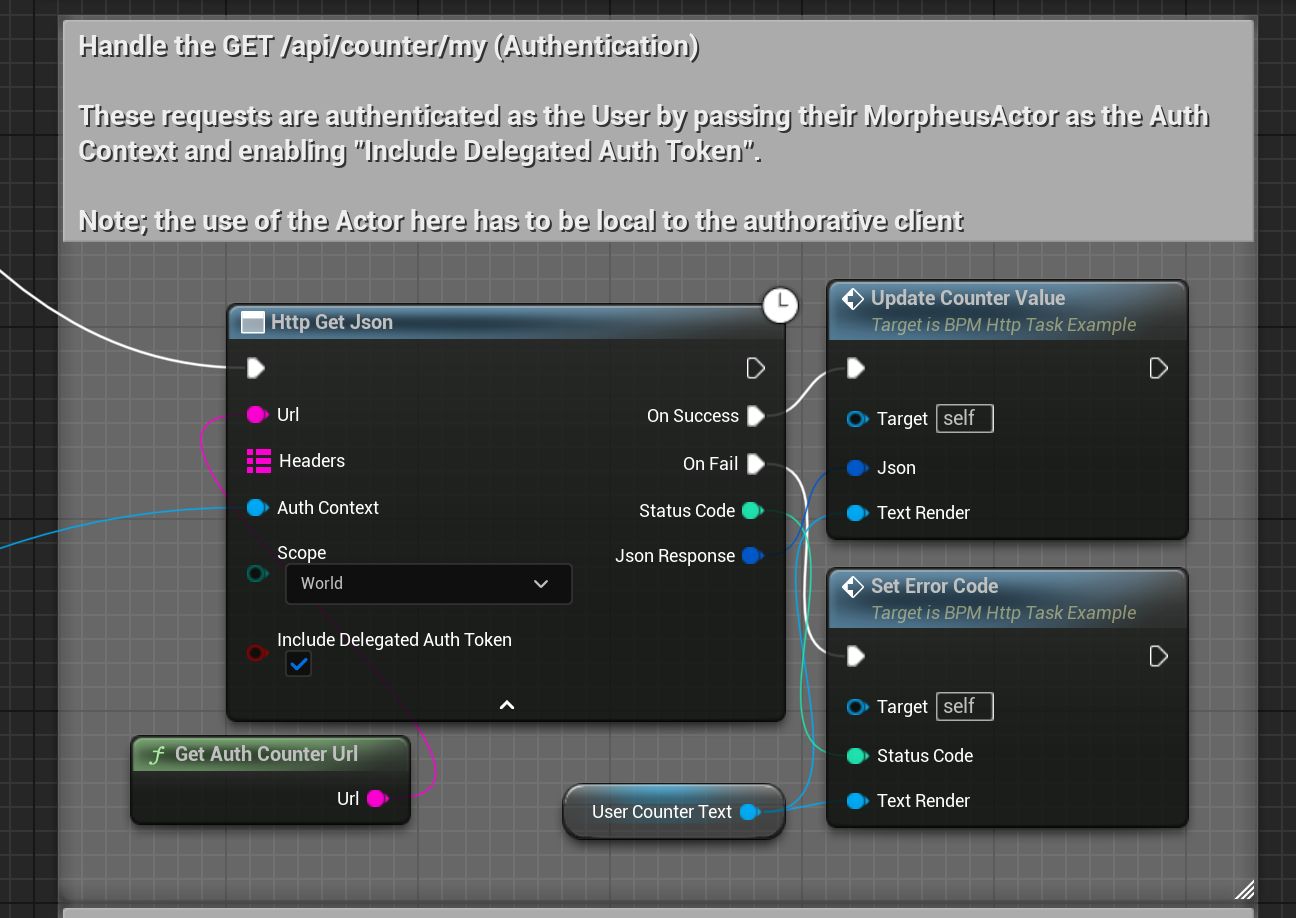Image resolution: width=1296 pixels, height=918 pixels.
Task: Click the Target self field on Update Counter Value
Action: 964,419
